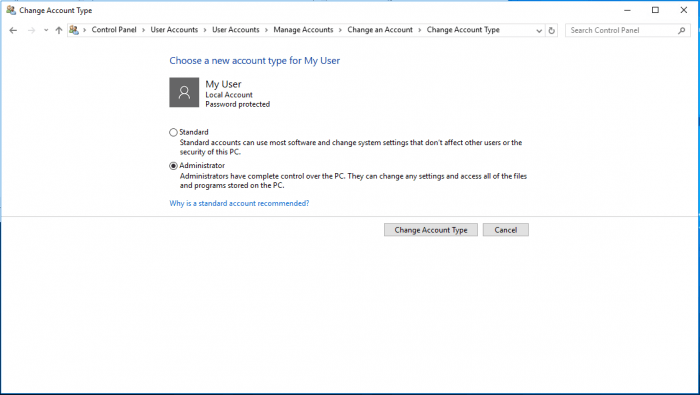Refresh the Control Panel page

[552, 30]
